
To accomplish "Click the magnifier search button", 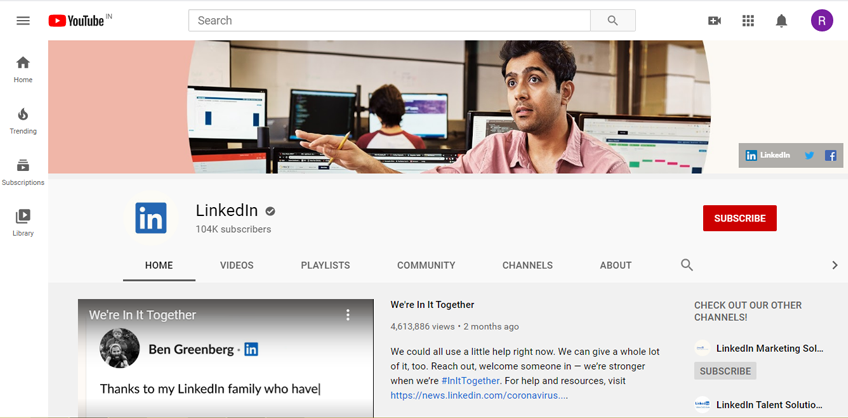I will coord(613,21).
